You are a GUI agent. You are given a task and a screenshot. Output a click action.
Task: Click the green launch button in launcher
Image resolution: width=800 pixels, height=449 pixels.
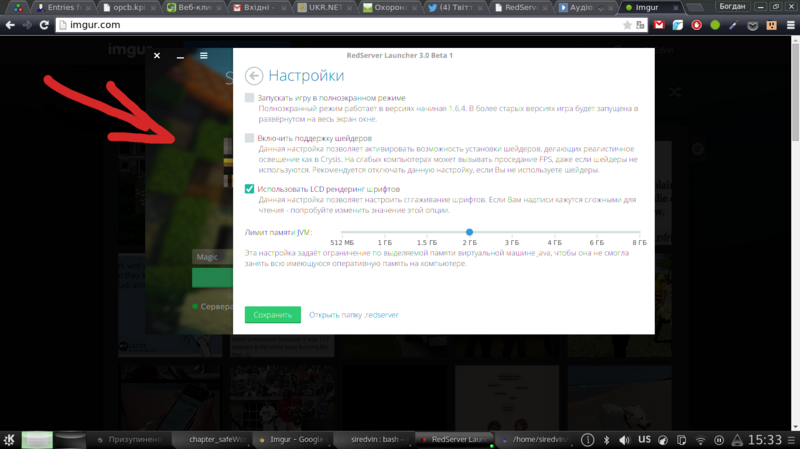[212, 278]
